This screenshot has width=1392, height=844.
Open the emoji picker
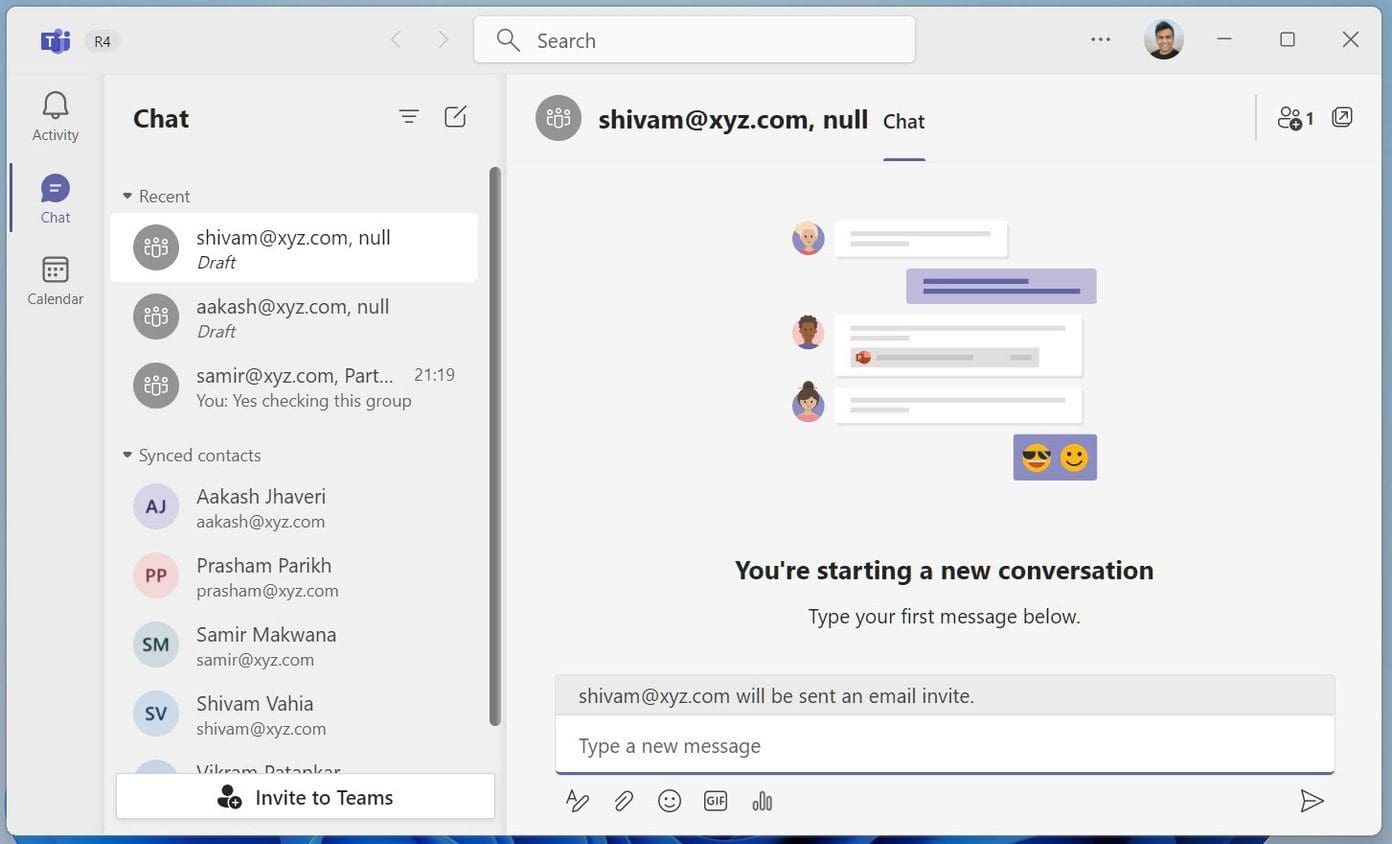(x=669, y=801)
